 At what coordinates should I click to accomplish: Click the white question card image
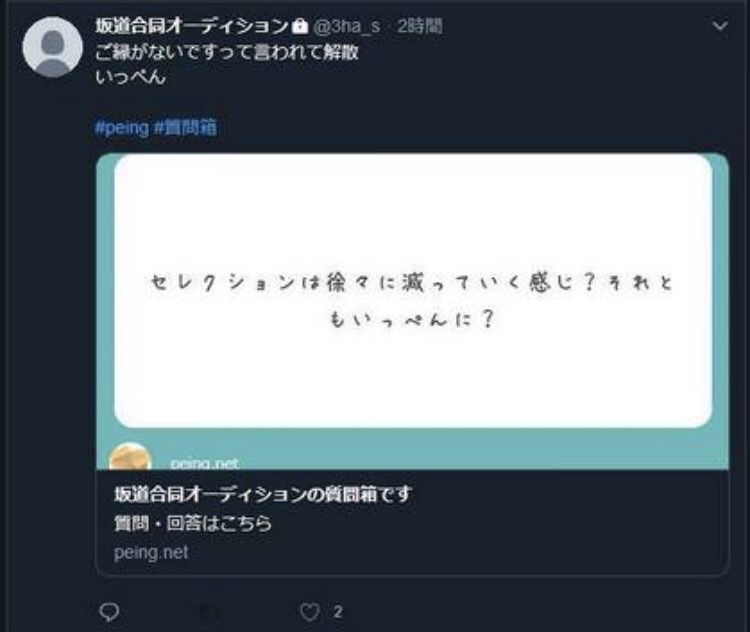[x=413, y=290]
